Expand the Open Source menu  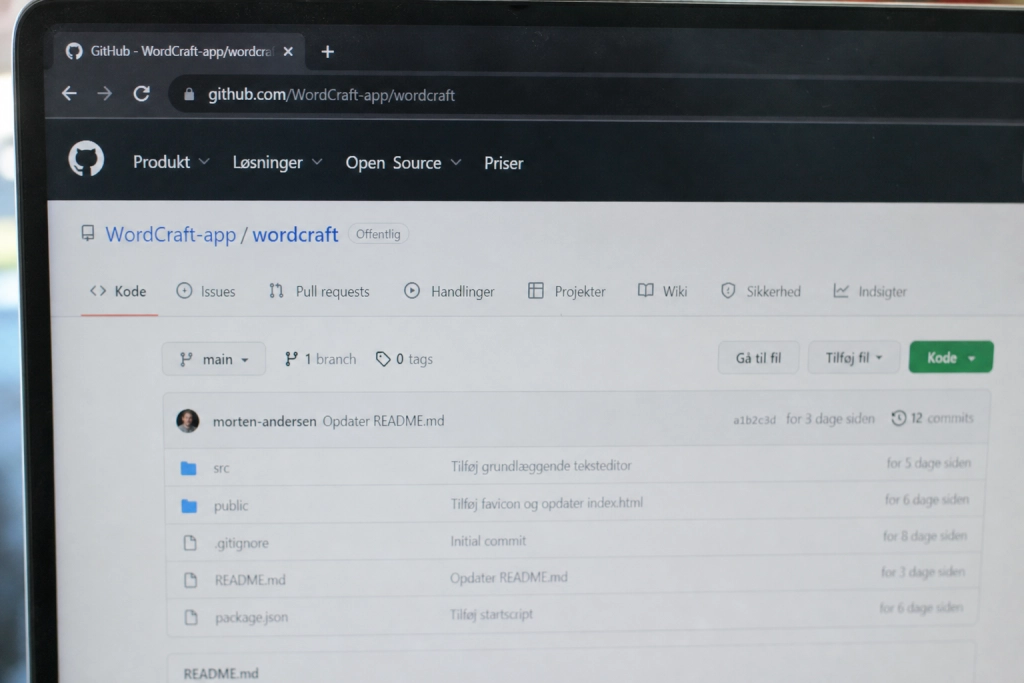click(x=404, y=163)
